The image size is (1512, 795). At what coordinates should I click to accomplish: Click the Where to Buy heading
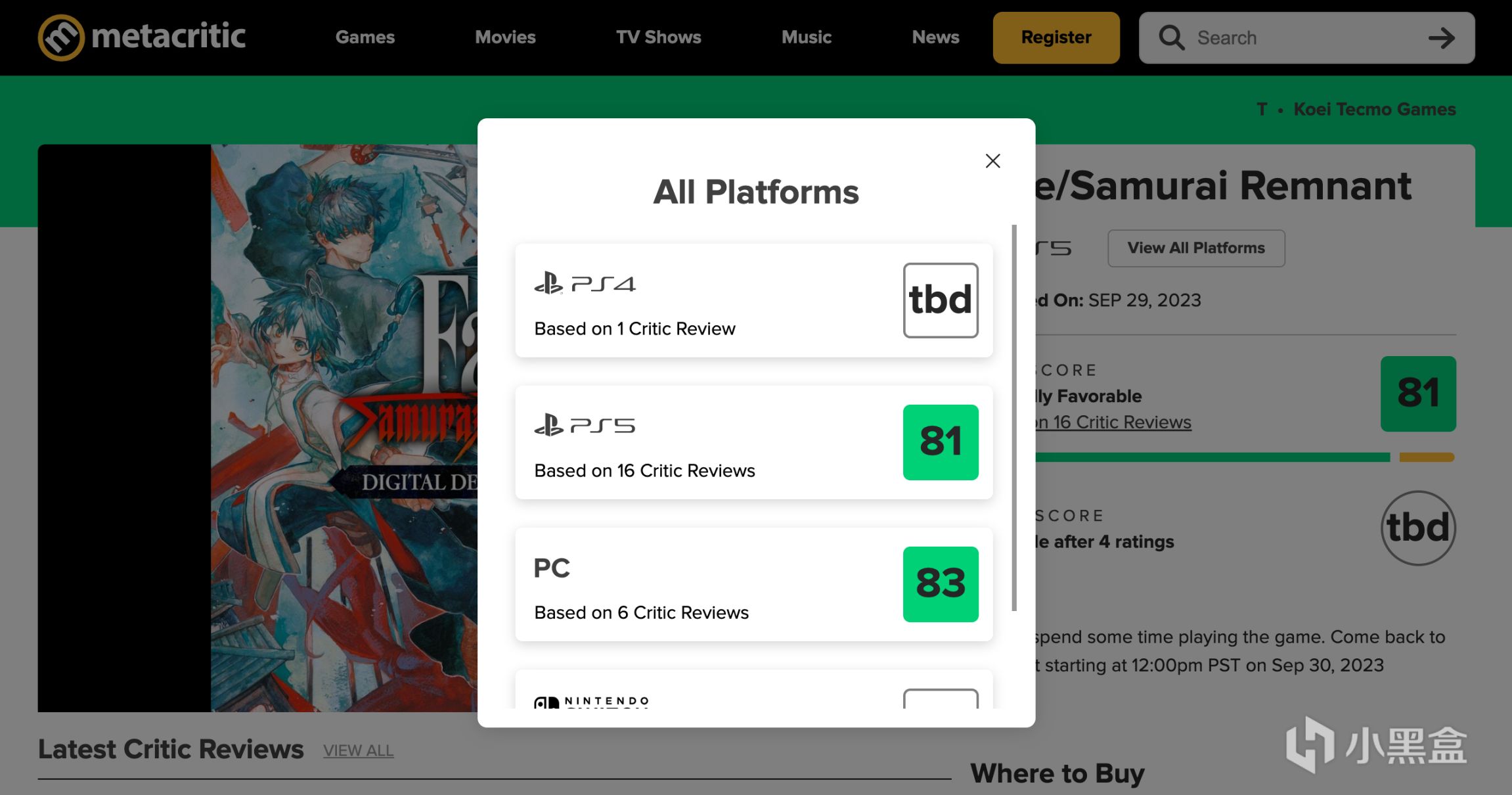1057,773
